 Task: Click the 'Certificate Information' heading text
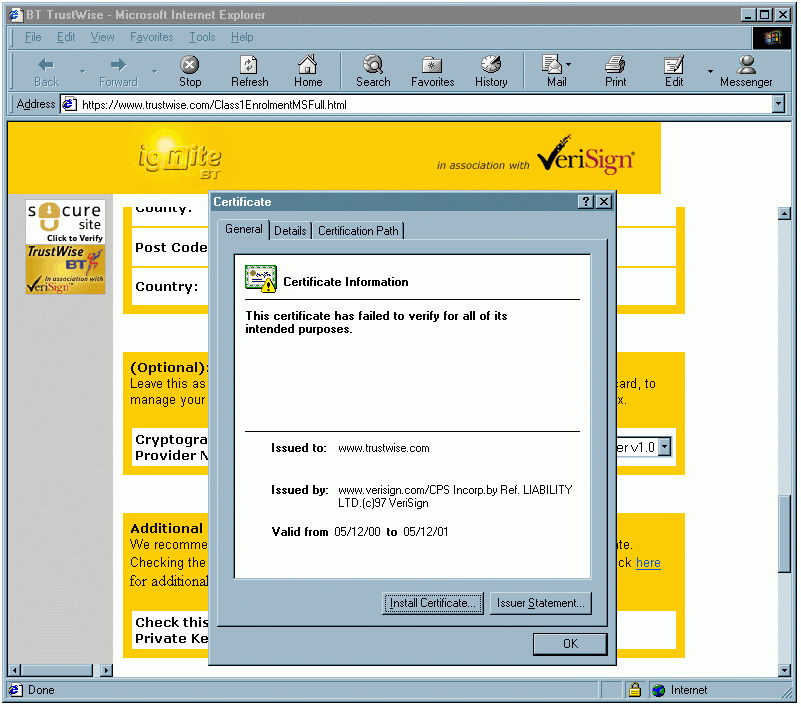346,282
